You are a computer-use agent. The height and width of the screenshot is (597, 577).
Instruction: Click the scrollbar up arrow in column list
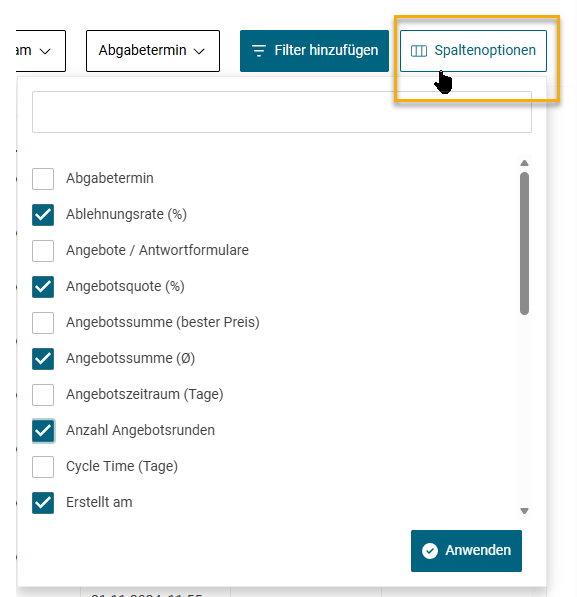524,163
